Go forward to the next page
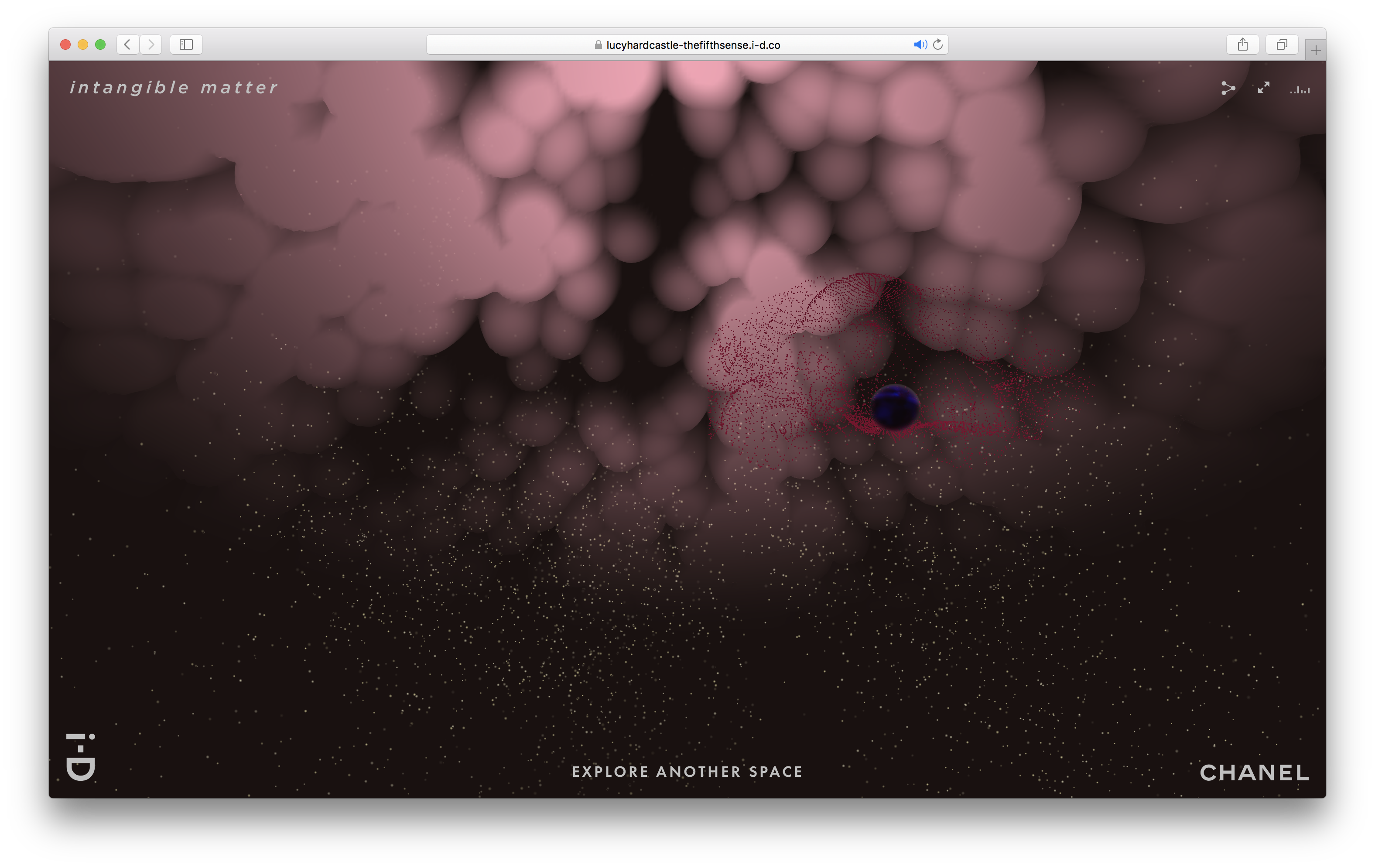1375x868 pixels. point(151,44)
